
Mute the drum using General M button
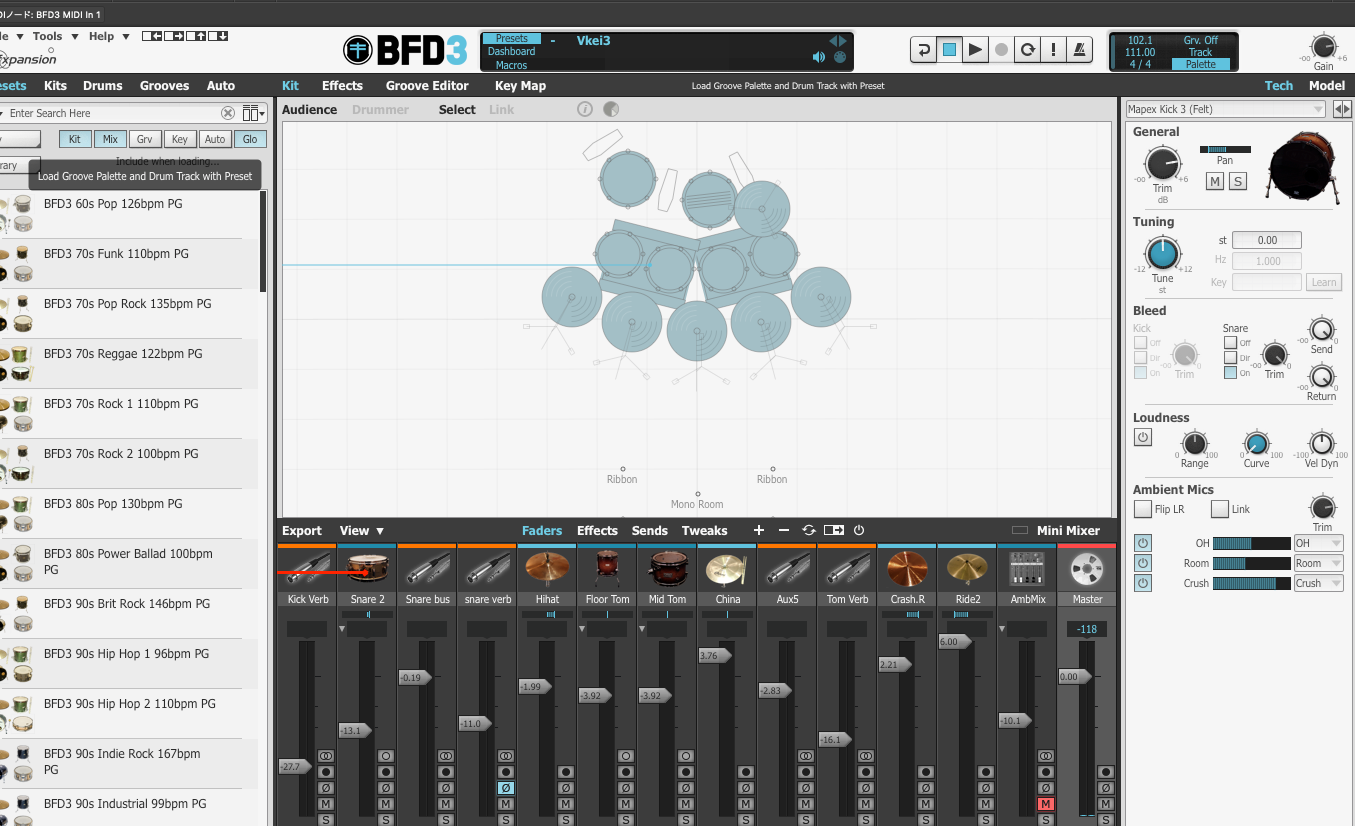pos(1214,181)
